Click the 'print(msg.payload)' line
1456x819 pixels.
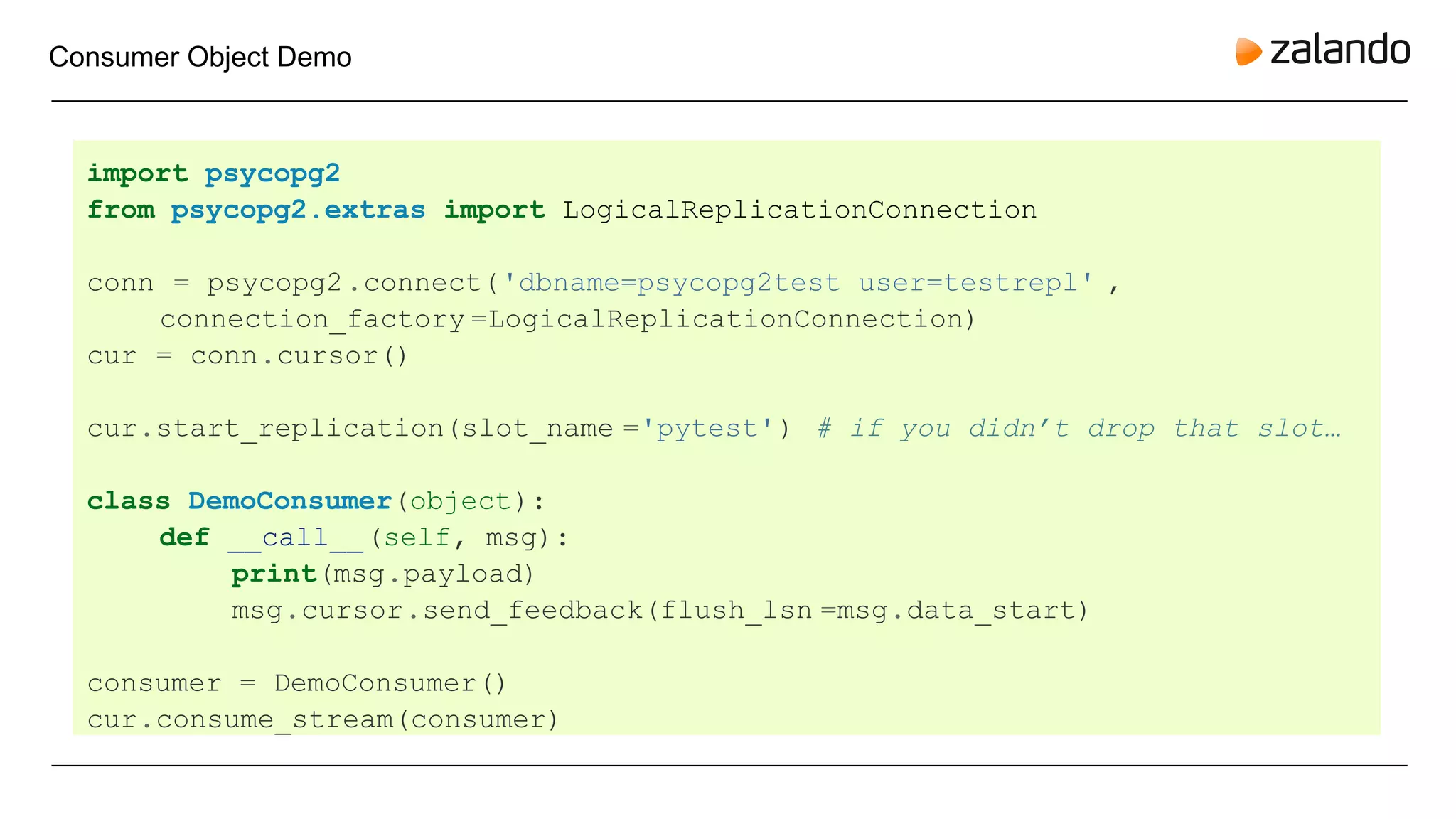382,574
